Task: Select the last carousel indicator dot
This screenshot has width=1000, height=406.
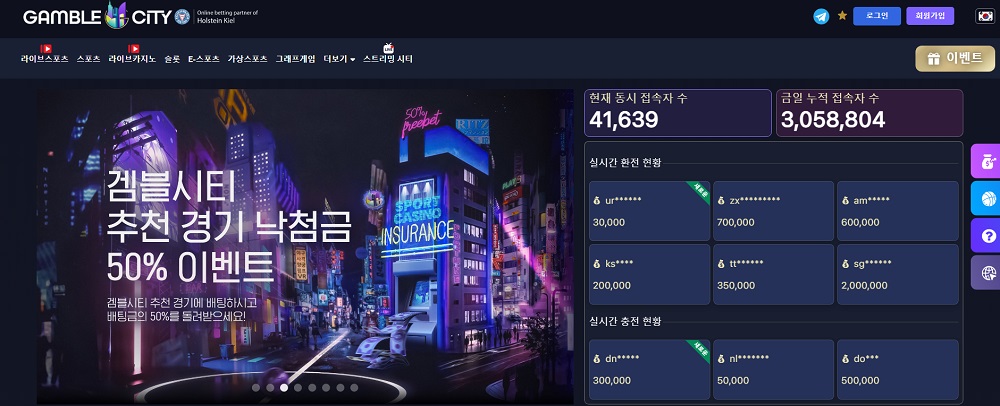Action: point(354,387)
